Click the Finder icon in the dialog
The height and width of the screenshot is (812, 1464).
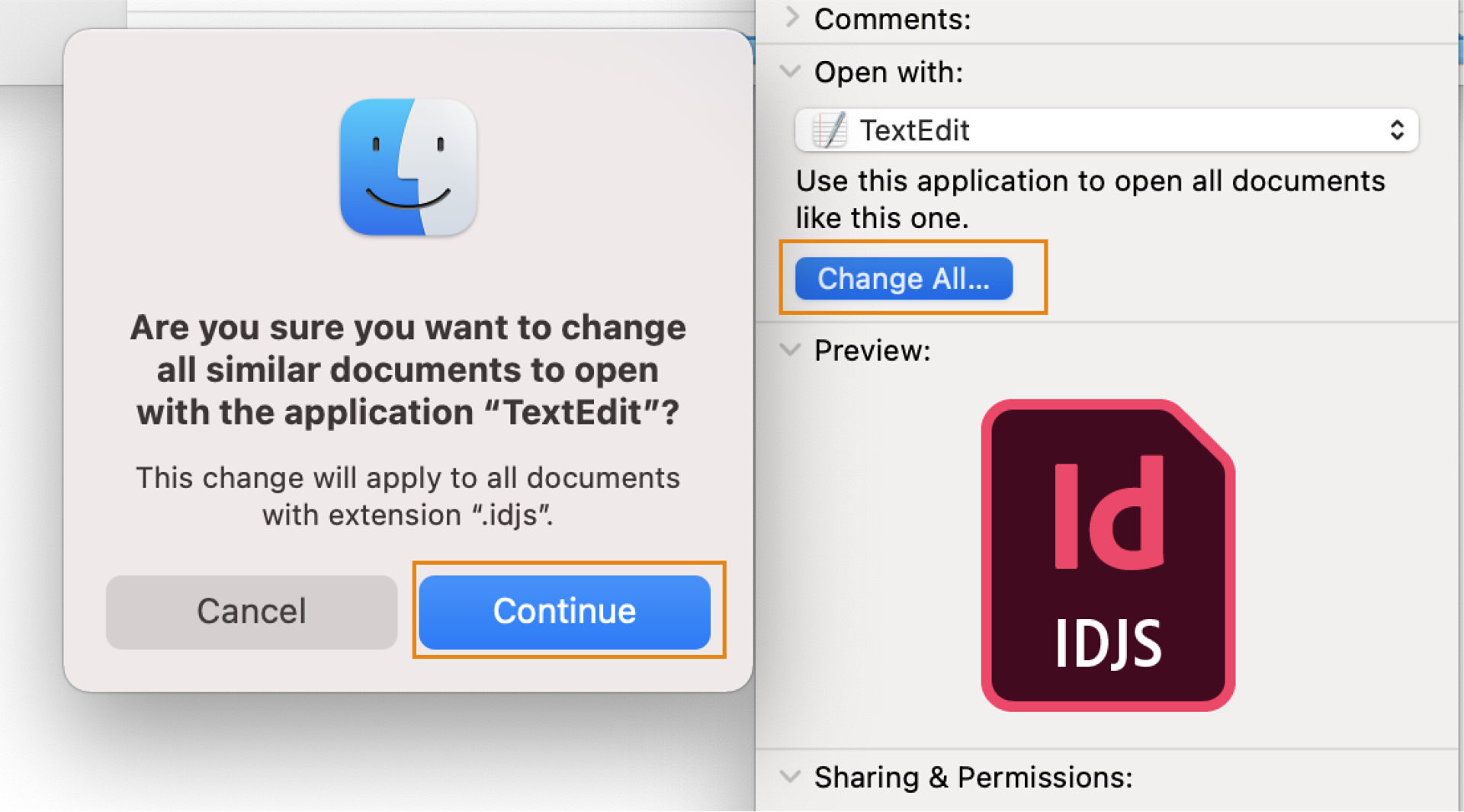click(x=408, y=167)
